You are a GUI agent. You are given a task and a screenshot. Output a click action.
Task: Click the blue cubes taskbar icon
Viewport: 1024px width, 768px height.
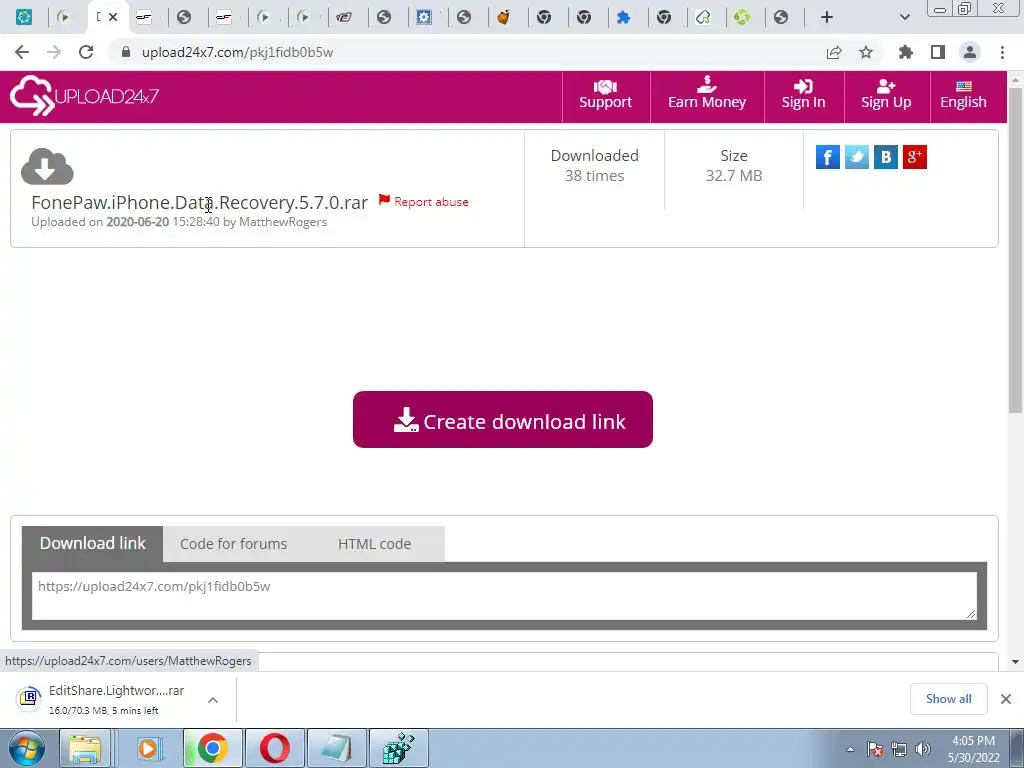click(399, 748)
